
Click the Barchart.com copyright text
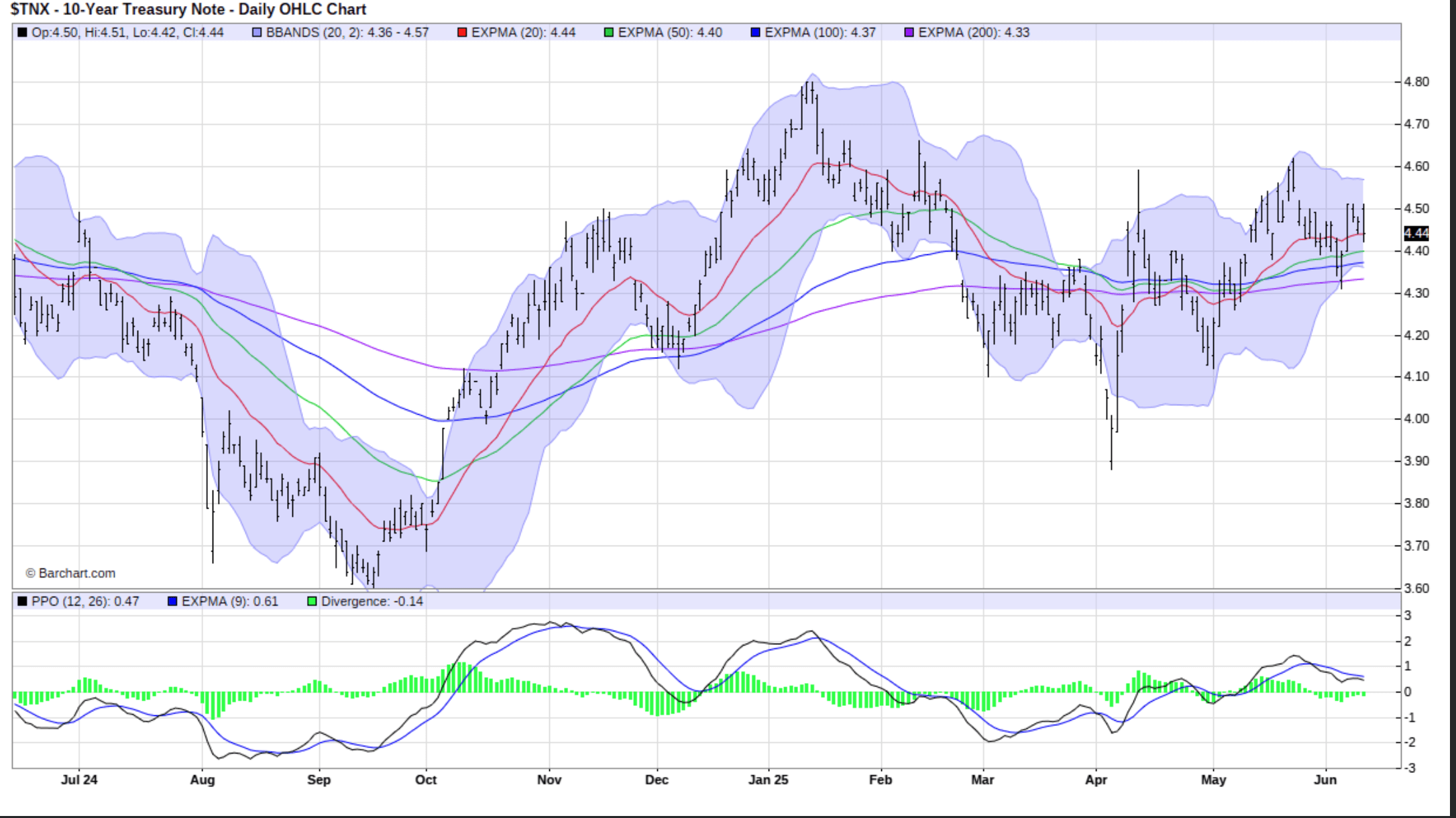(x=70, y=573)
